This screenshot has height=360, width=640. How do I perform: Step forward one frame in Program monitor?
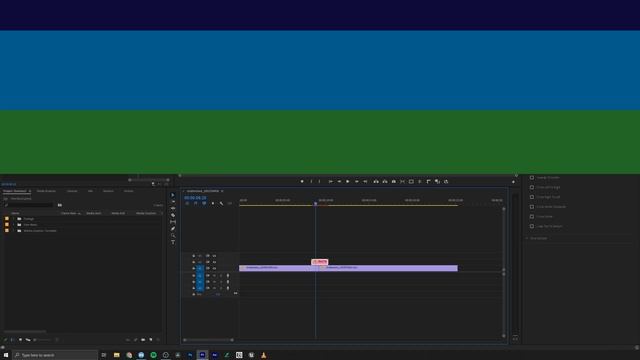point(357,182)
